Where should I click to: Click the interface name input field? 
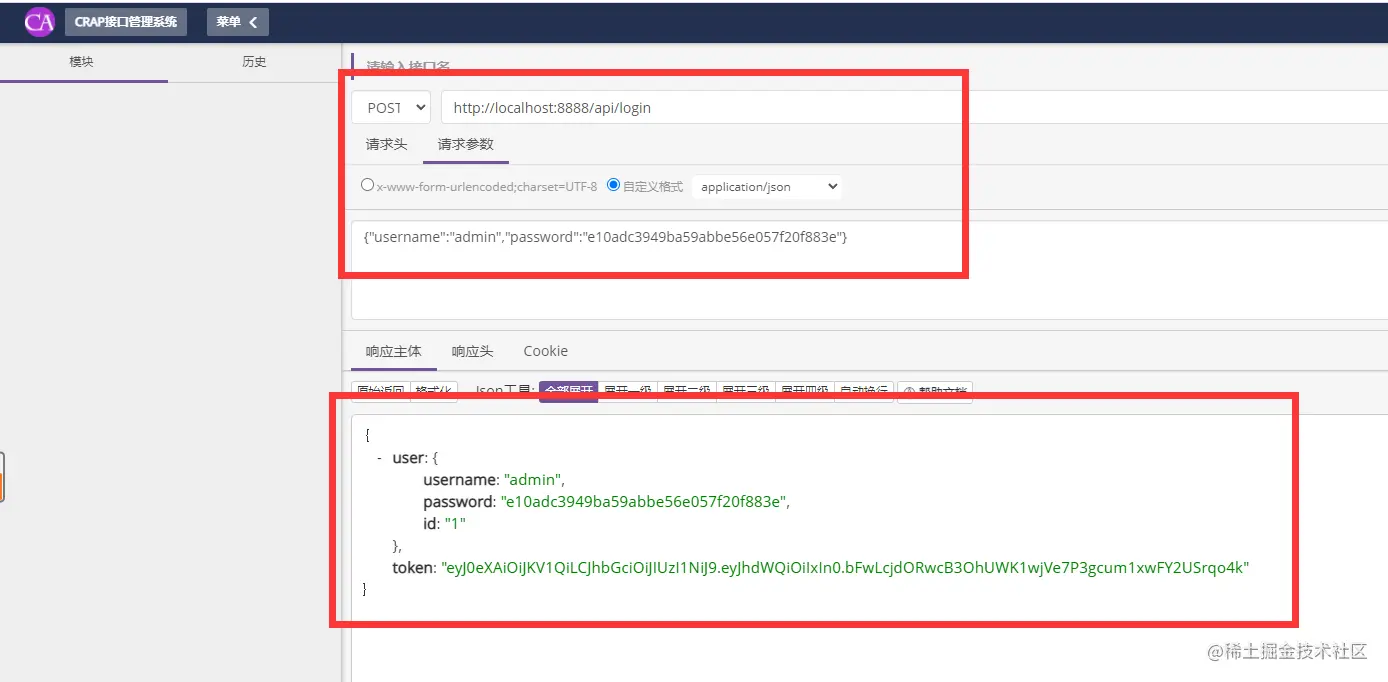tap(868, 66)
